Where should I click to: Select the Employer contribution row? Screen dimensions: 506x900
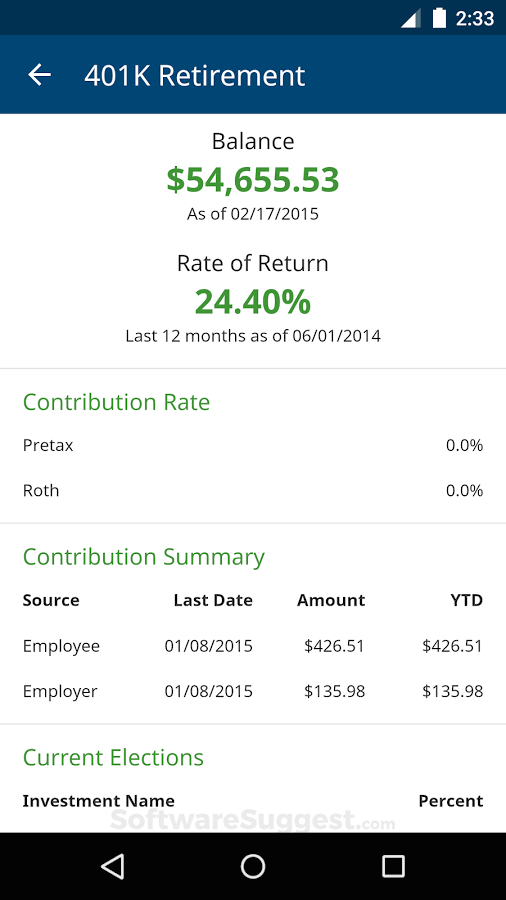click(x=253, y=691)
